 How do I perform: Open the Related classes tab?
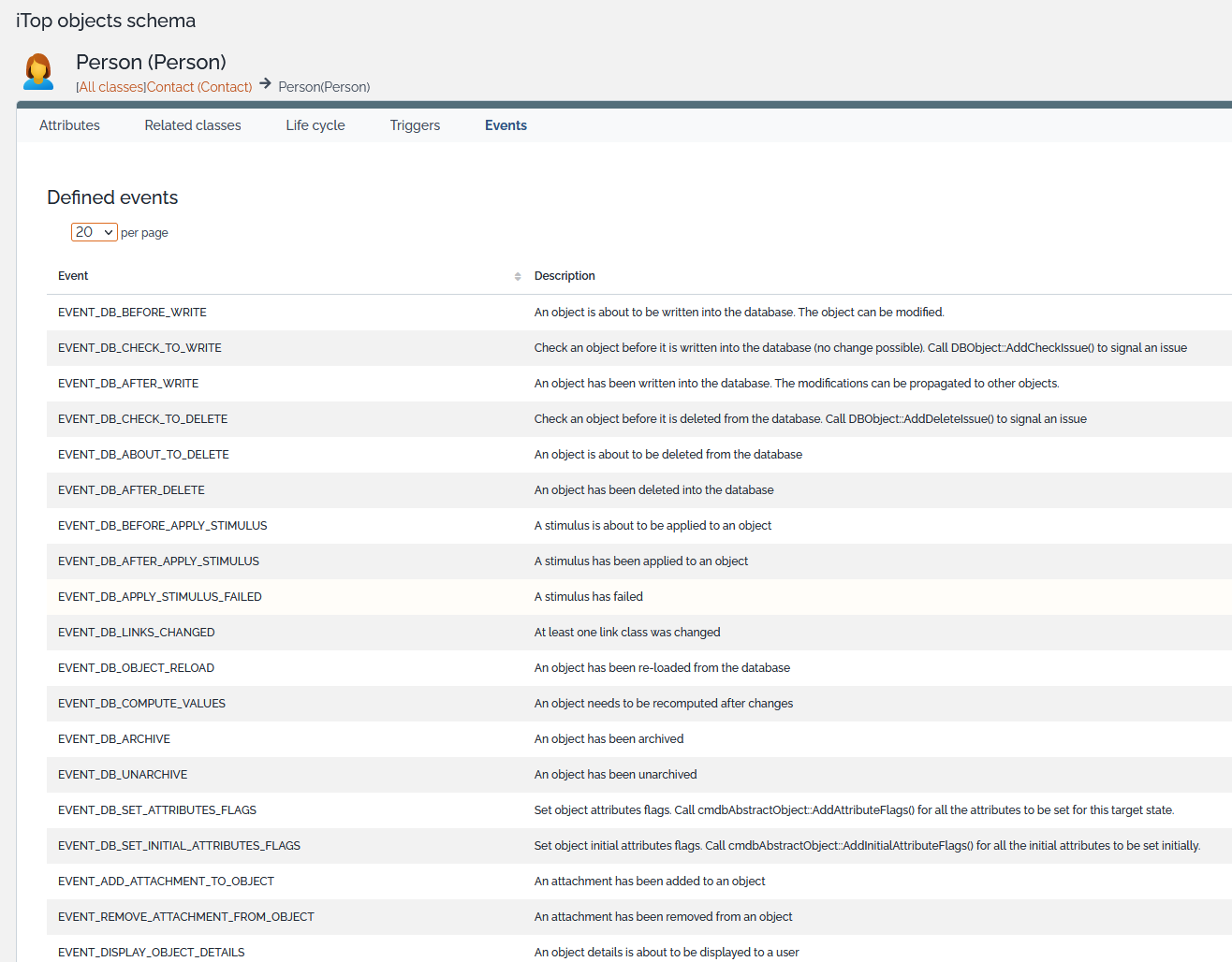point(193,125)
